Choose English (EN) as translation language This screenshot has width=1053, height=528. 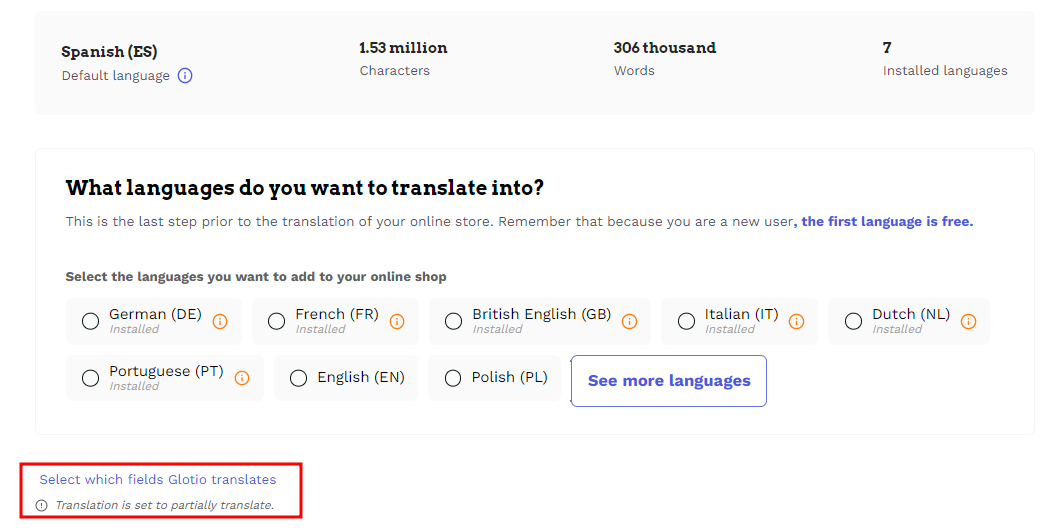click(x=346, y=378)
